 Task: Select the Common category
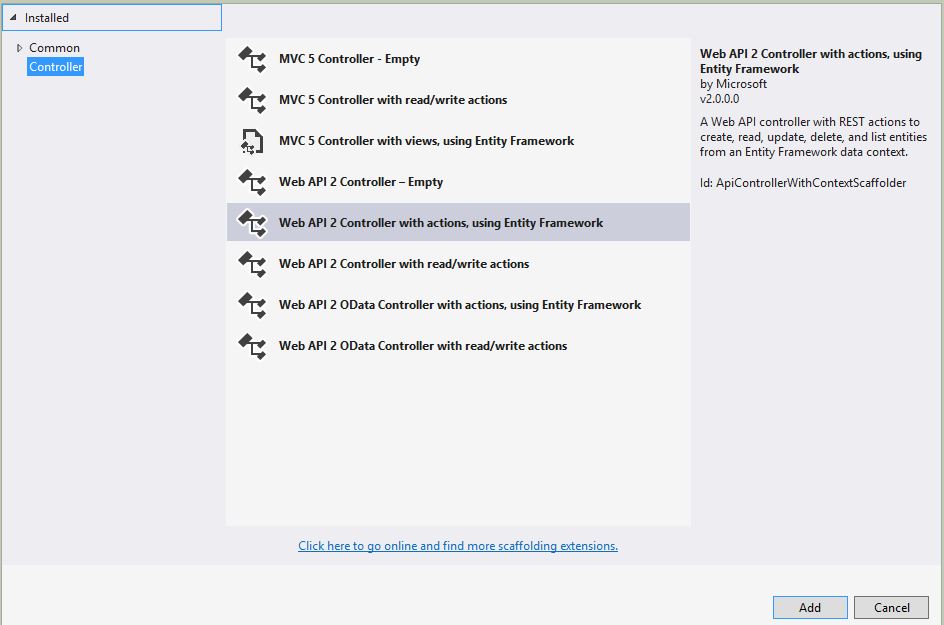(54, 48)
